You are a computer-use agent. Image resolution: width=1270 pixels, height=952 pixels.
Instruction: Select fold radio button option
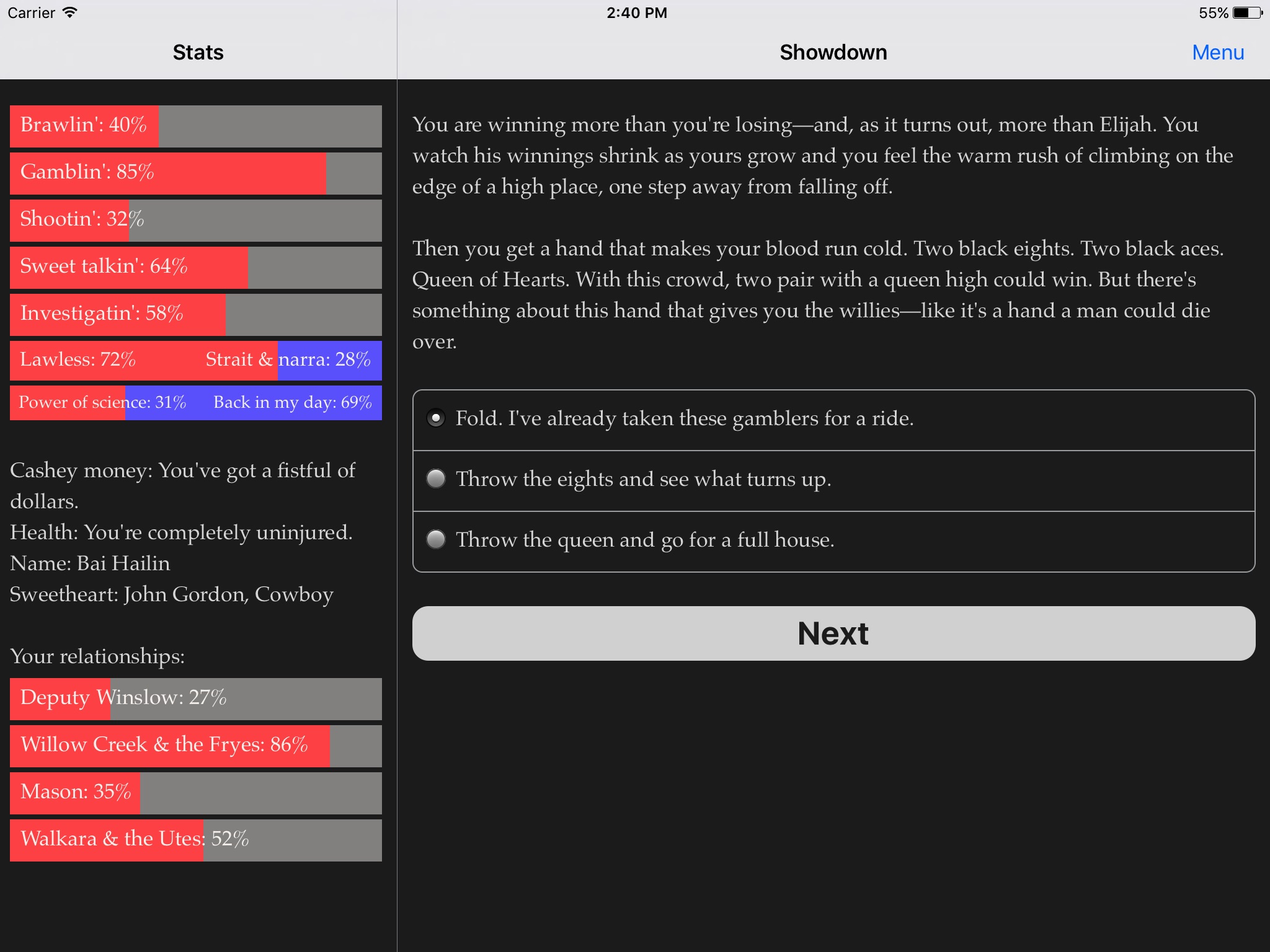tap(435, 418)
